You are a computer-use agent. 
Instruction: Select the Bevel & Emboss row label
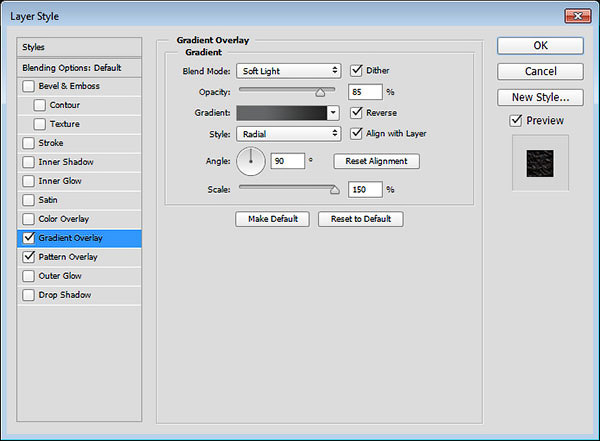(69, 86)
